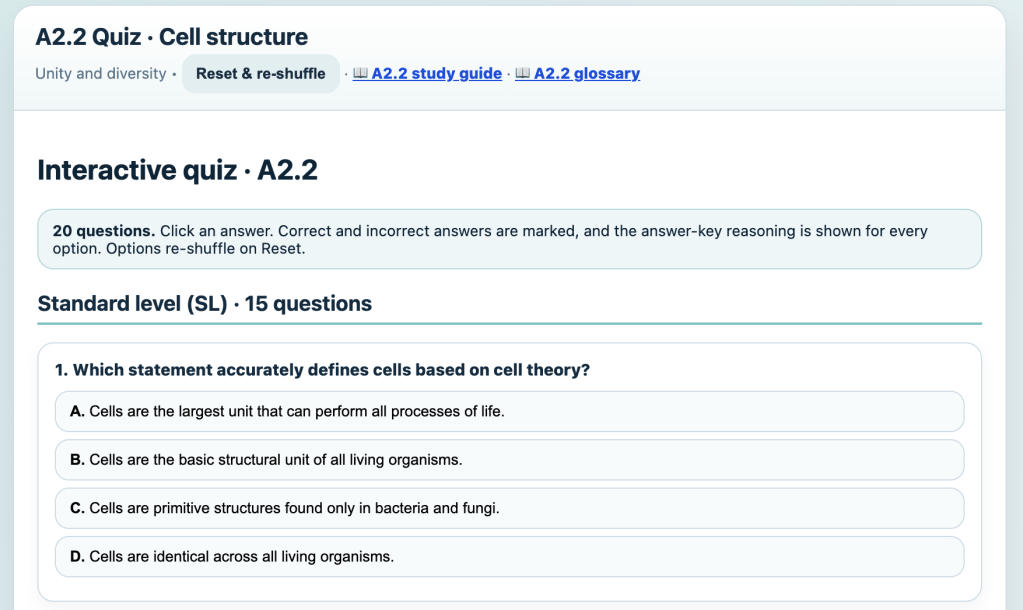The height and width of the screenshot is (610, 1023).
Task: Click 'Options re-shuffle on Reset' instruction text
Action: pyautogui.click(x=178, y=249)
